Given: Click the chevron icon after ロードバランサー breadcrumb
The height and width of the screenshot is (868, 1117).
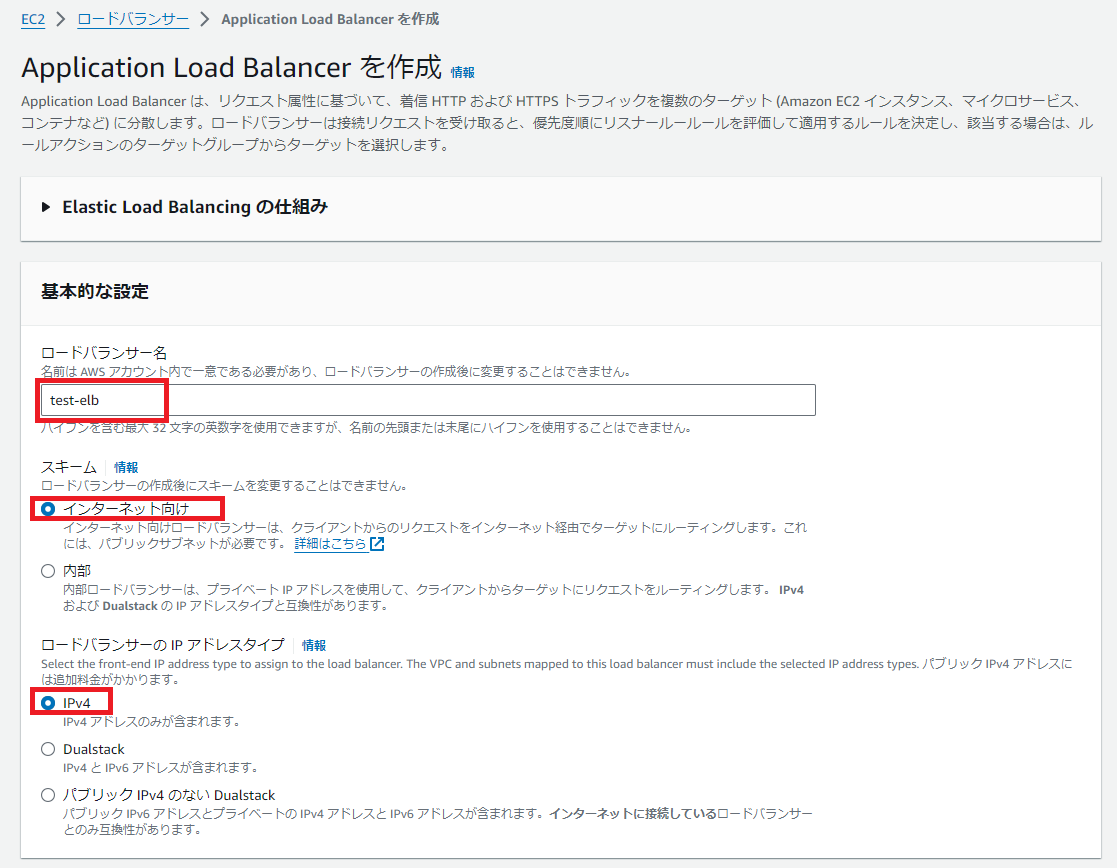Looking at the screenshot, I should [x=205, y=19].
